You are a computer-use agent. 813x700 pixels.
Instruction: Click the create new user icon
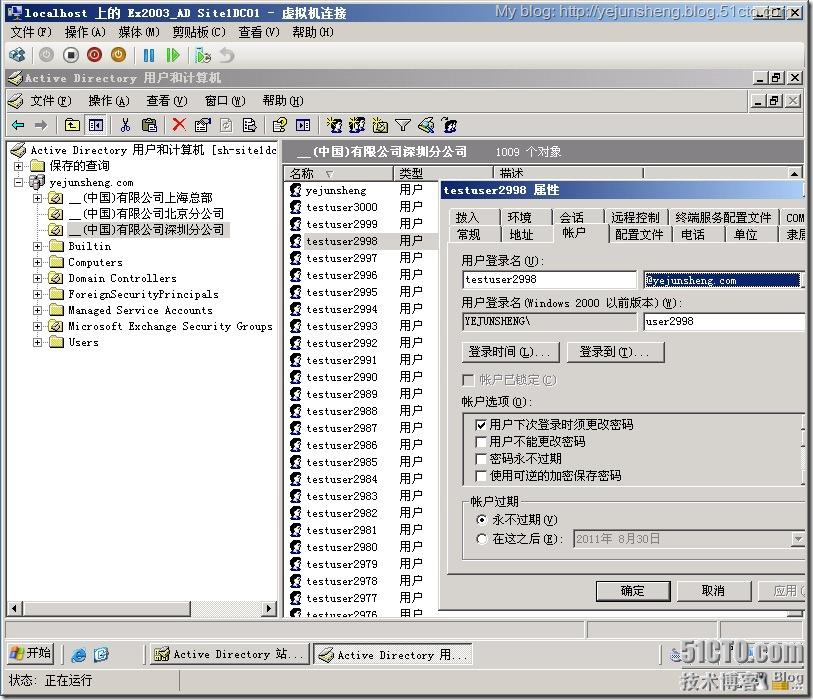334,125
